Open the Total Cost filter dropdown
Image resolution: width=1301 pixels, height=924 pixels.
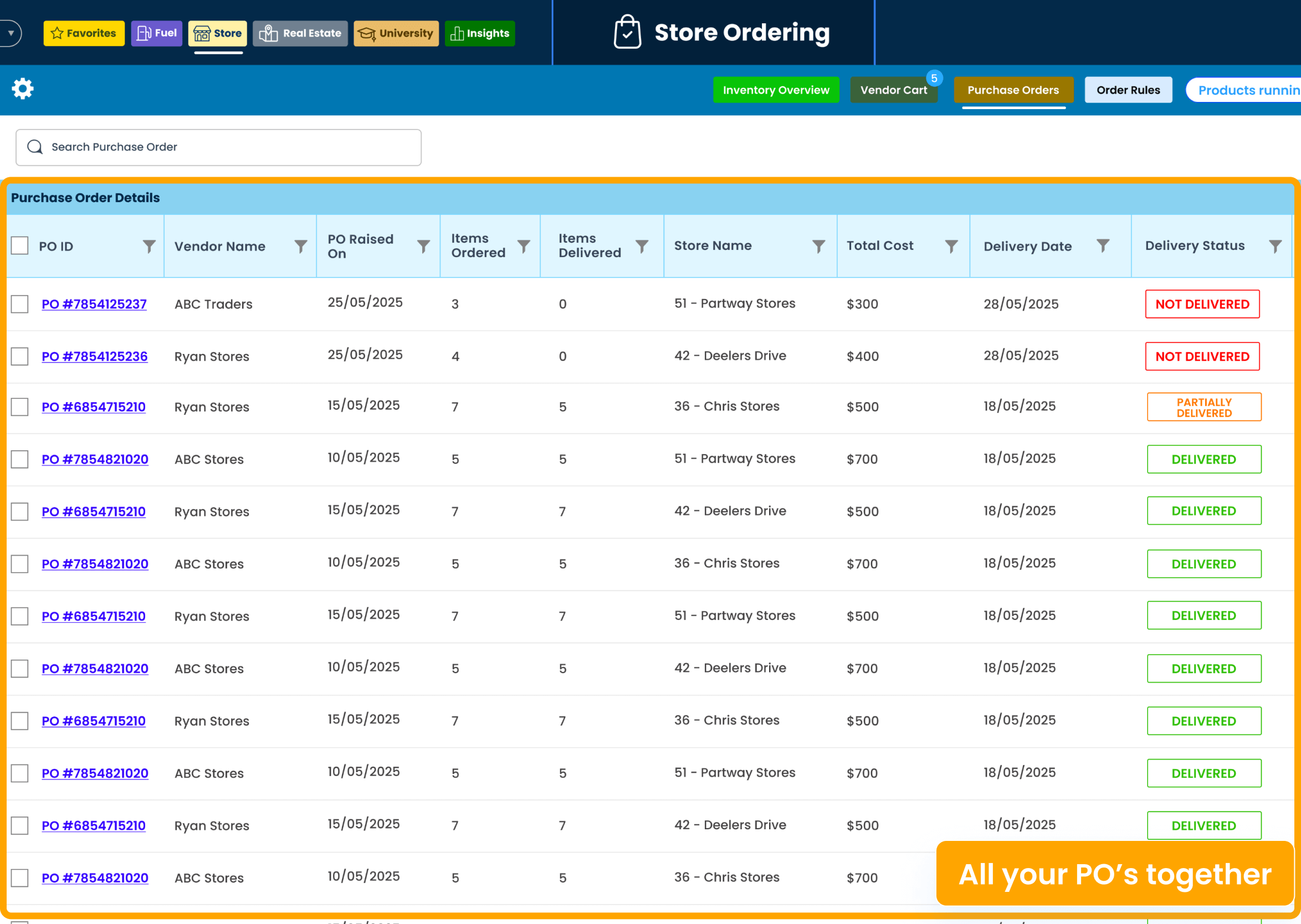click(951, 246)
